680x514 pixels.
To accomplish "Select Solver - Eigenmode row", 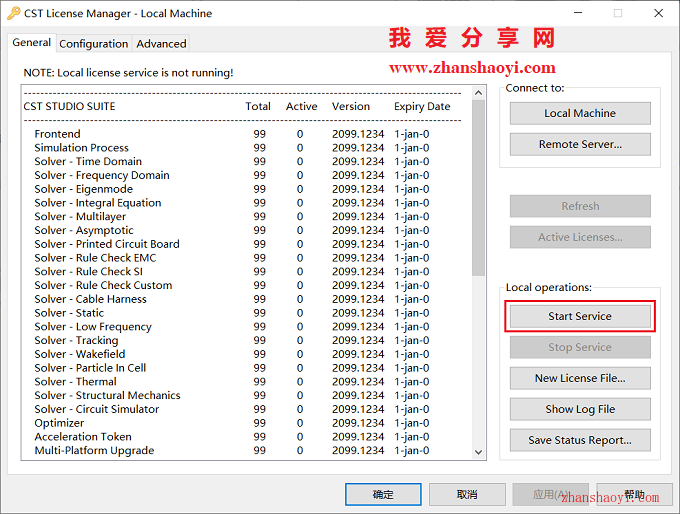I will [232, 189].
